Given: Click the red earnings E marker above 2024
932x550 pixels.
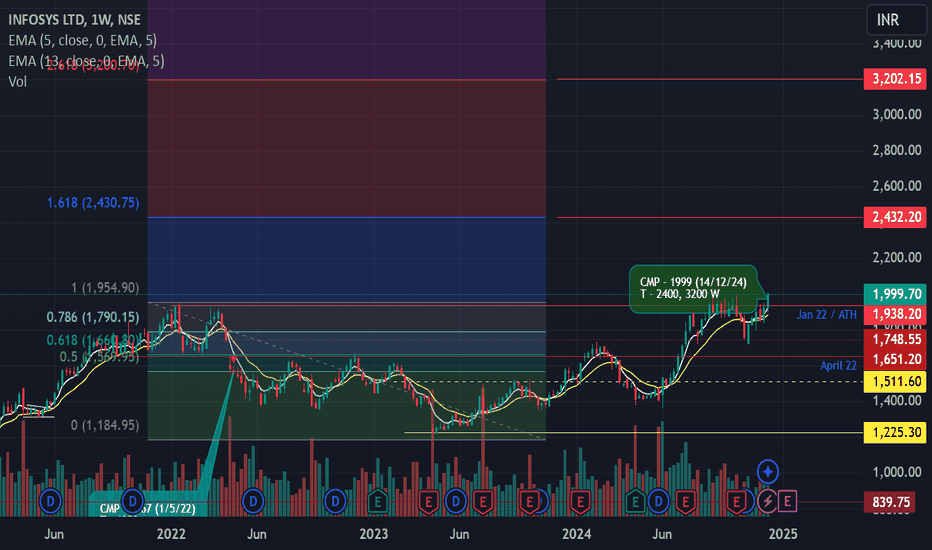Looking at the screenshot, I should pyautogui.click(x=580, y=502).
